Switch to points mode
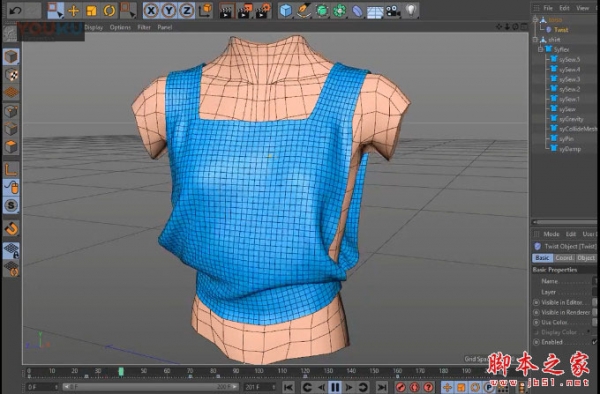 pos(11,111)
